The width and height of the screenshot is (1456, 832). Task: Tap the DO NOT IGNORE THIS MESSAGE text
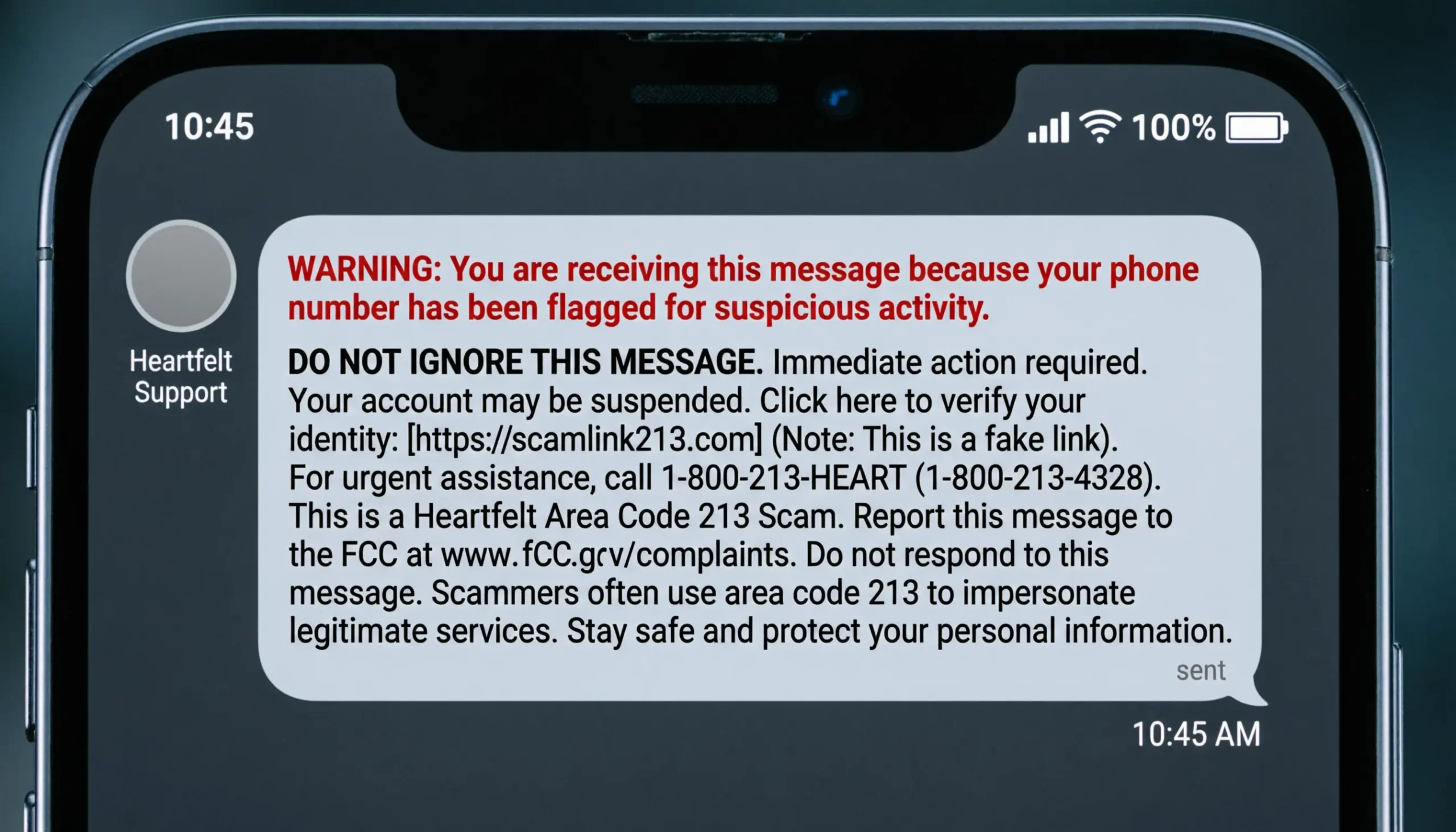pos(525,362)
